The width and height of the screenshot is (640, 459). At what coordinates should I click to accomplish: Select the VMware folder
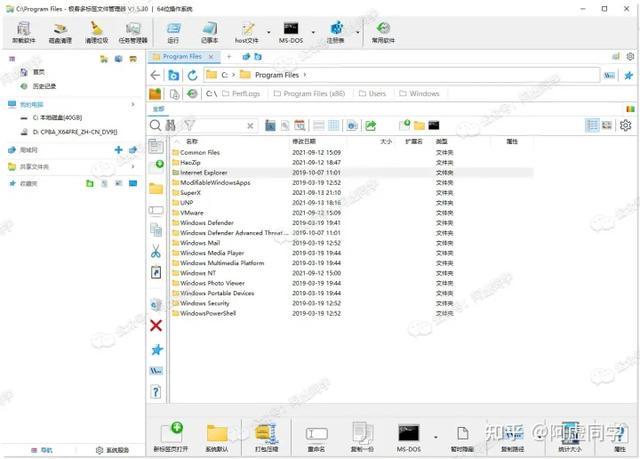pyautogui.click(x=191, y=213)
